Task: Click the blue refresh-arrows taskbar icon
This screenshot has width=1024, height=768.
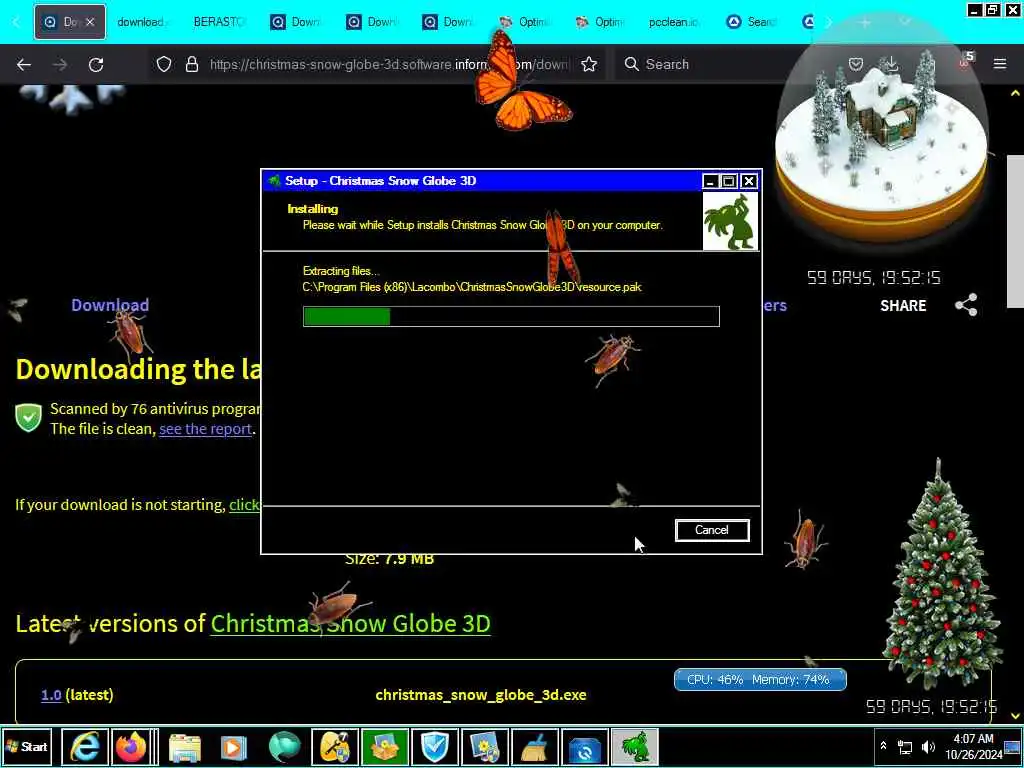Action: (x=585, y=746)
